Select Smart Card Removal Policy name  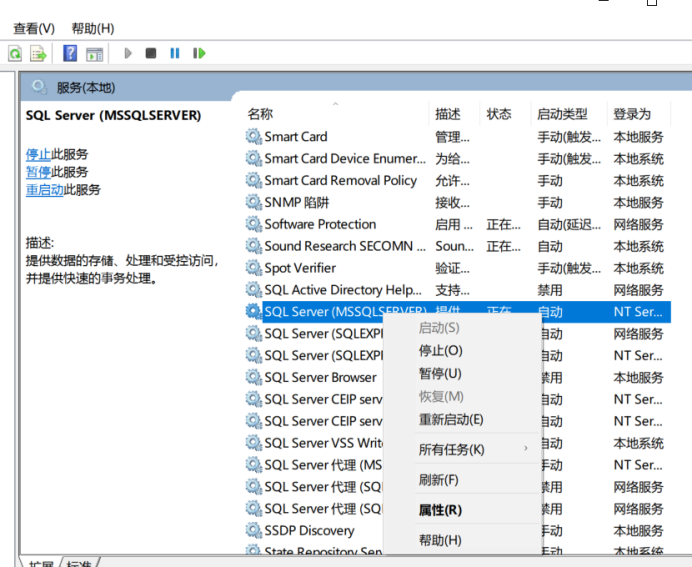[x=341, y=180]
